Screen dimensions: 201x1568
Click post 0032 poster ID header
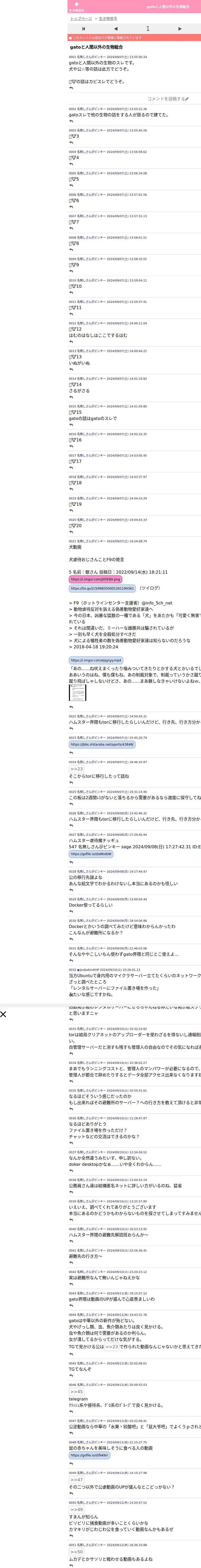[x=104, y=970]
